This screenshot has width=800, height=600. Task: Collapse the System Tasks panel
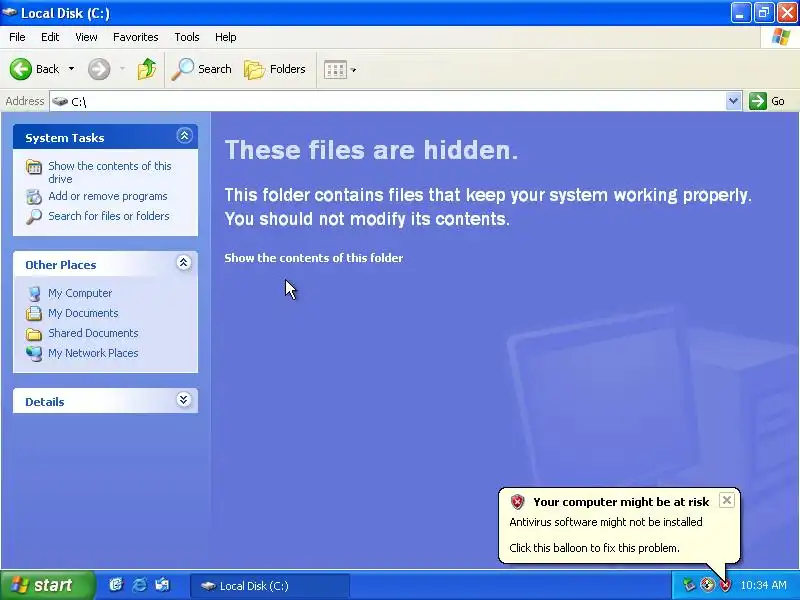pyautogui.click(x=184, y=136)
